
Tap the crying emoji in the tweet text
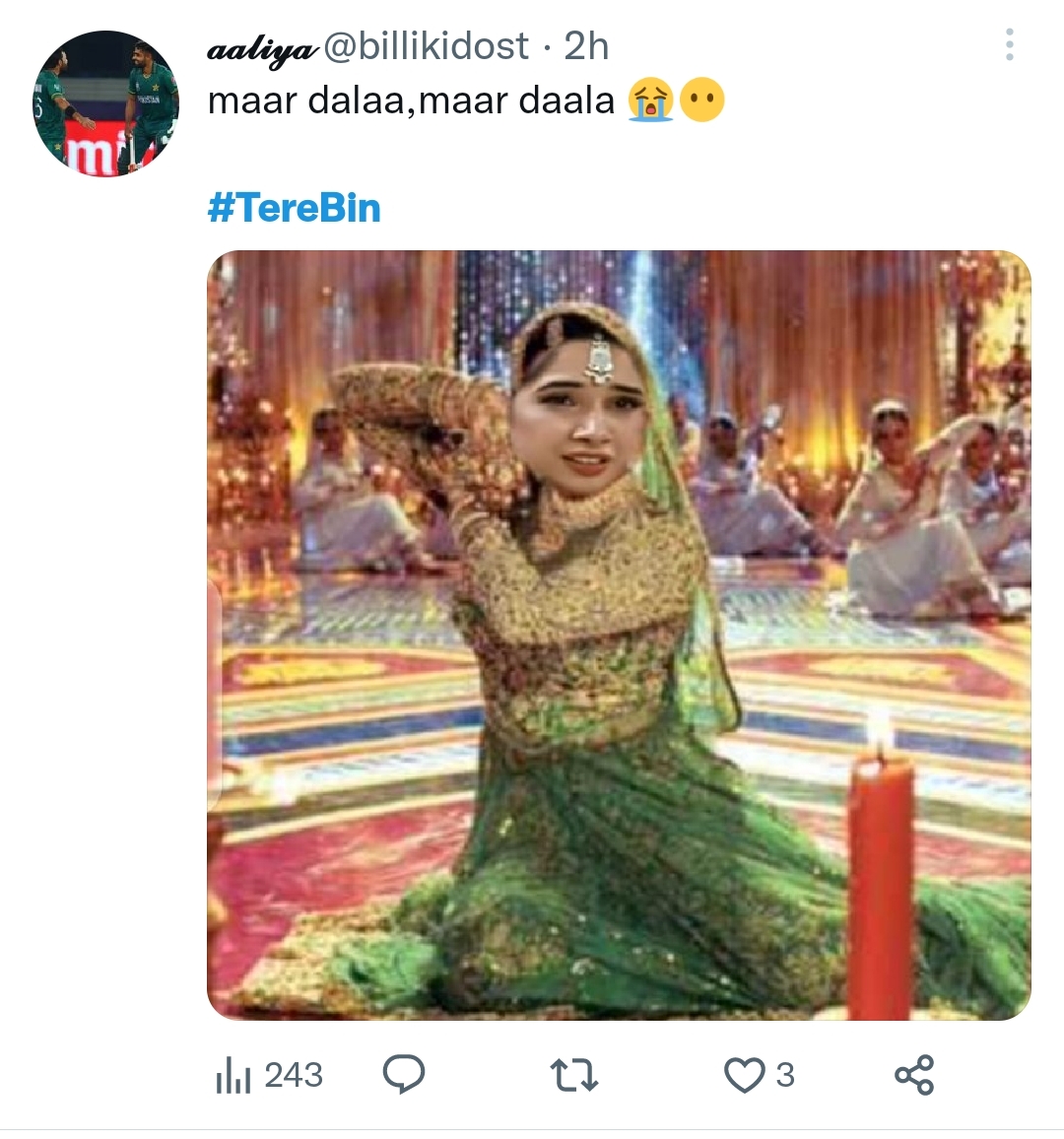click(x=654, y=100)
